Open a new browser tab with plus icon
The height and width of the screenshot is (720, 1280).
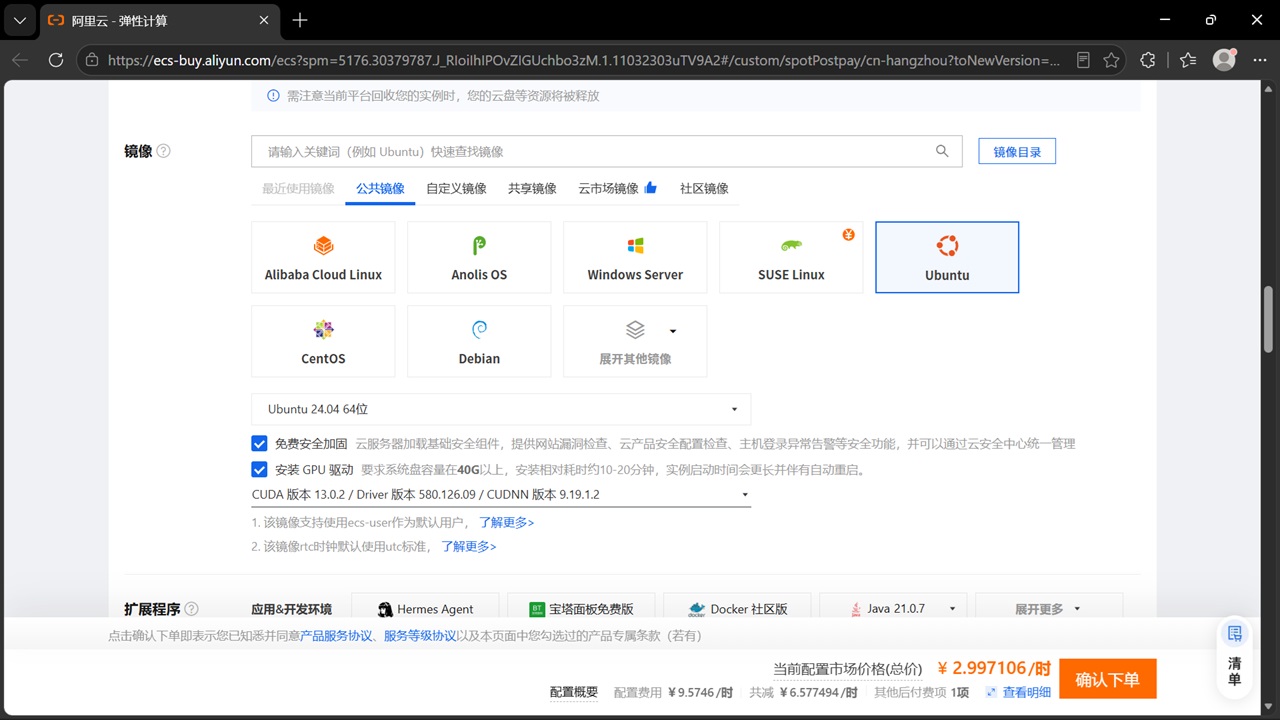[x=300, y=20]
